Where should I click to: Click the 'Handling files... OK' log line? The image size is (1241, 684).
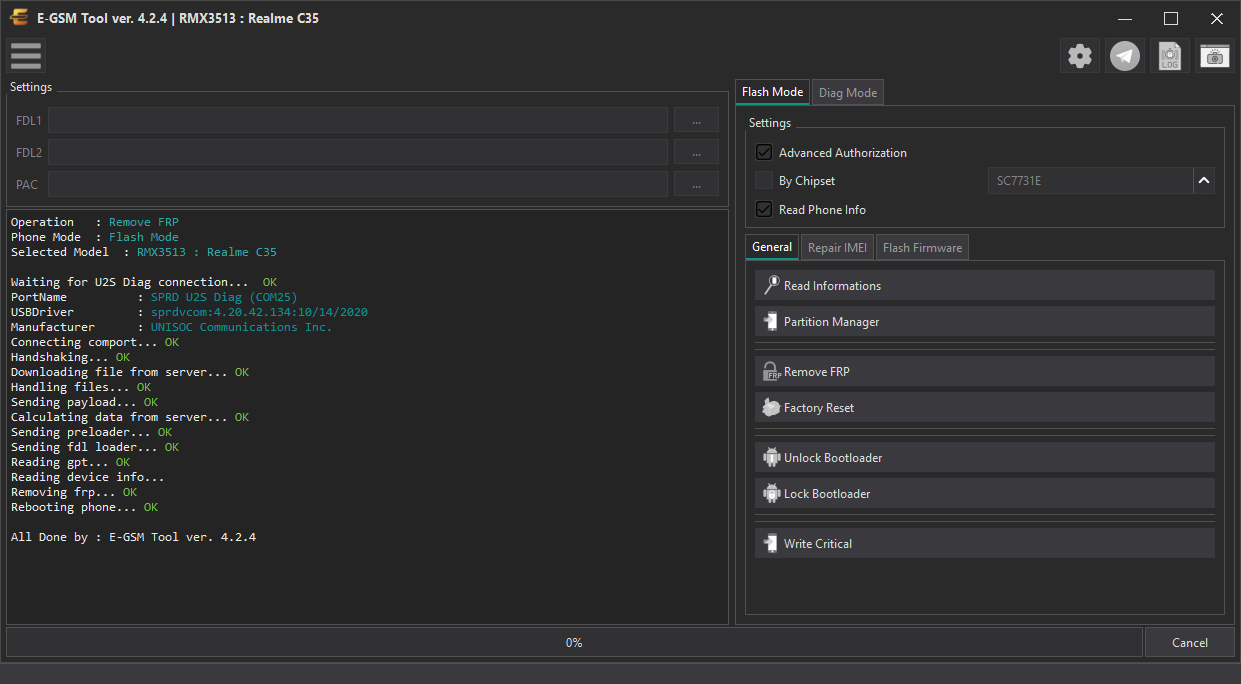pos(81,387)
